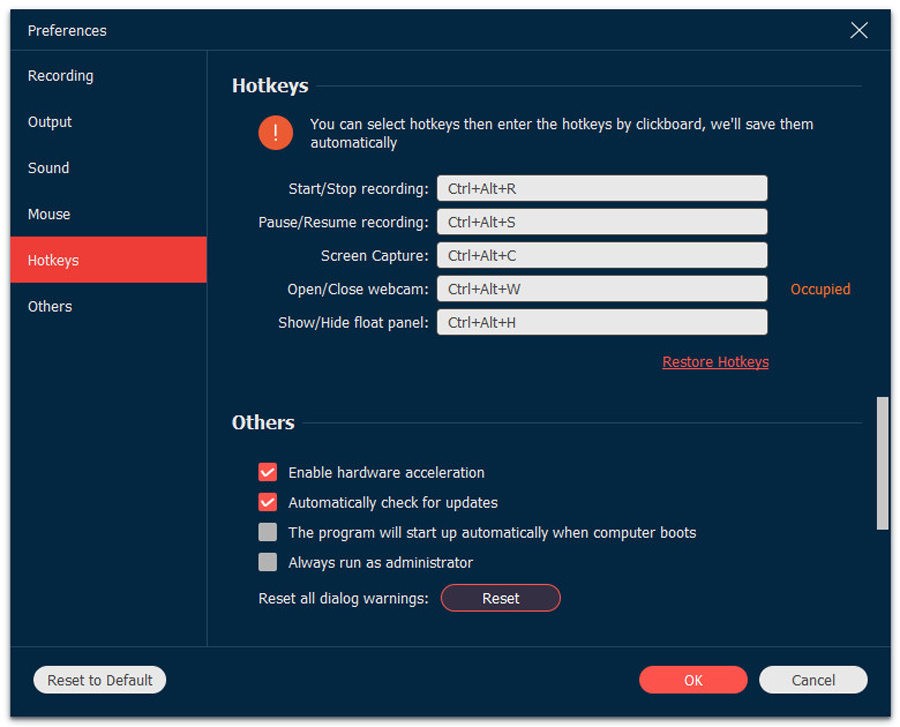Image resolution: width=900 pixels, height=727 pixels.
Task: Switch to the Recording section
Action: [x=60, y=75]
